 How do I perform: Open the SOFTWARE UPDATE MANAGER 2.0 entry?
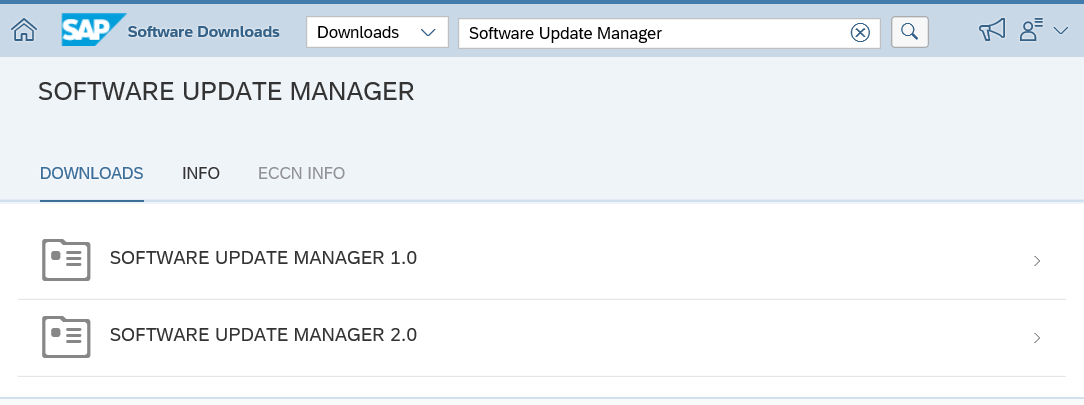point(542,338)
